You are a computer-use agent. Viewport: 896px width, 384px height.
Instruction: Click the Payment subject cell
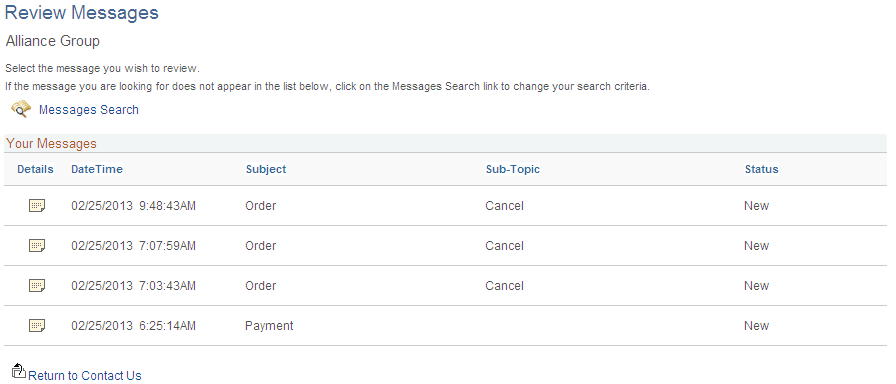[269, 326]
